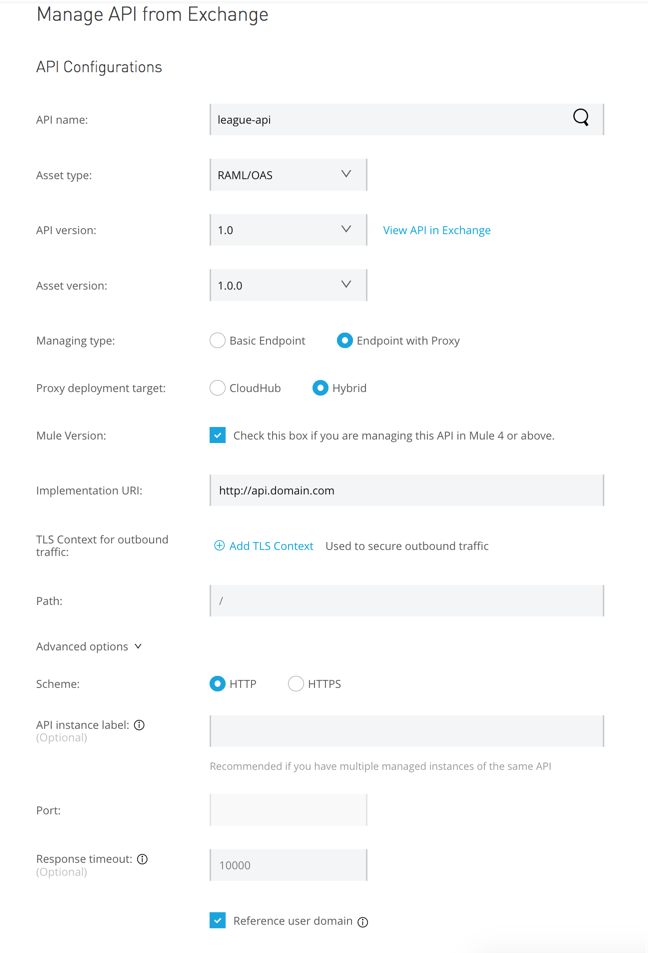Screen dimensions: 649x953
Task: Expand the Asset version dropdown
Action: pos(287,284)
